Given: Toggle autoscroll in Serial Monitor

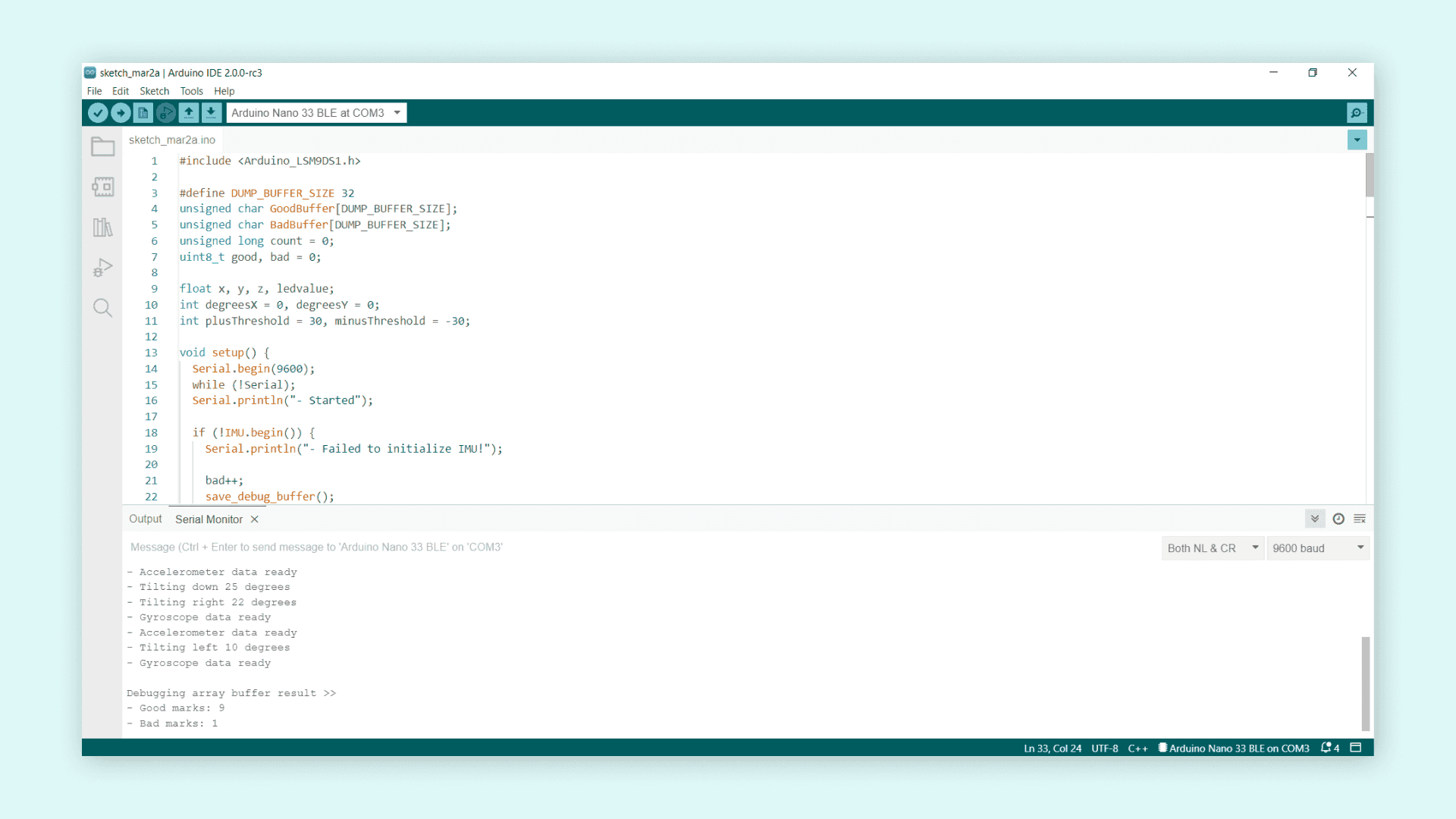Looking at the screenshot, I should click(x=1315, y=519).
